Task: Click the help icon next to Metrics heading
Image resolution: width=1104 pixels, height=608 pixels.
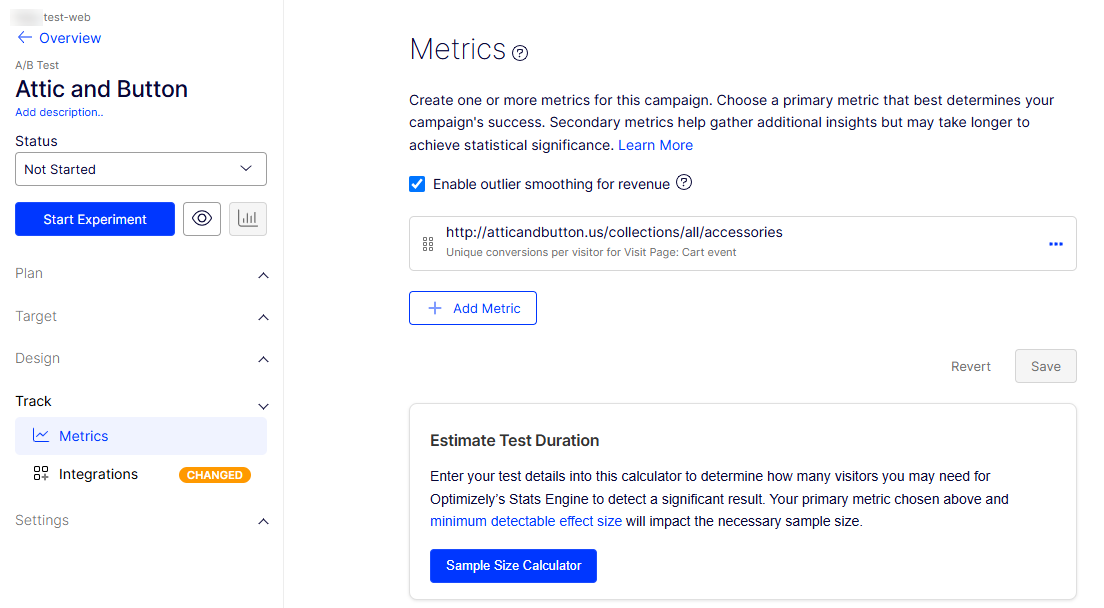Action: 520,53
